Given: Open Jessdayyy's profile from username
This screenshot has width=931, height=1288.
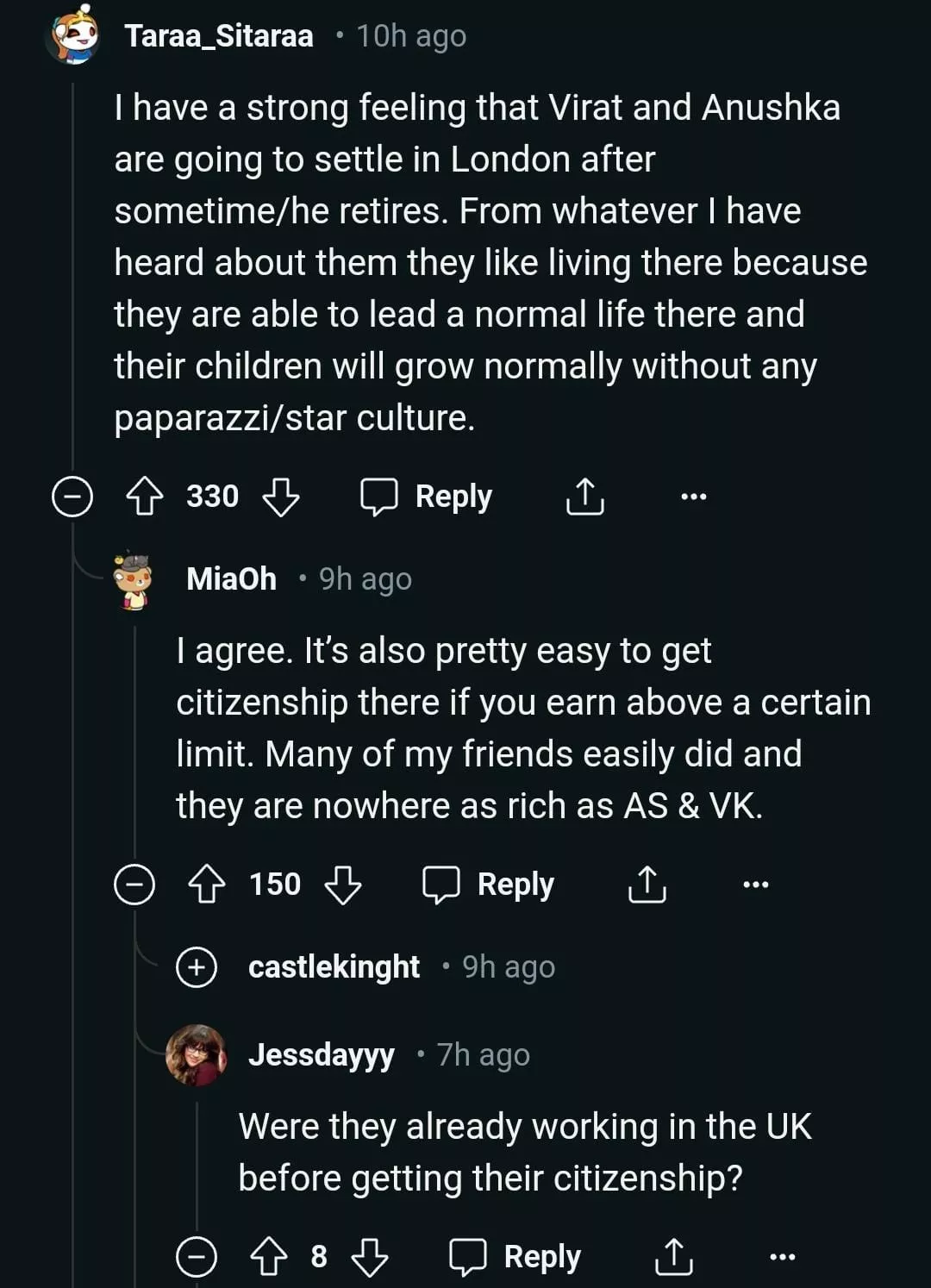Looking at the screenshot, I should tap(321, 1054).
